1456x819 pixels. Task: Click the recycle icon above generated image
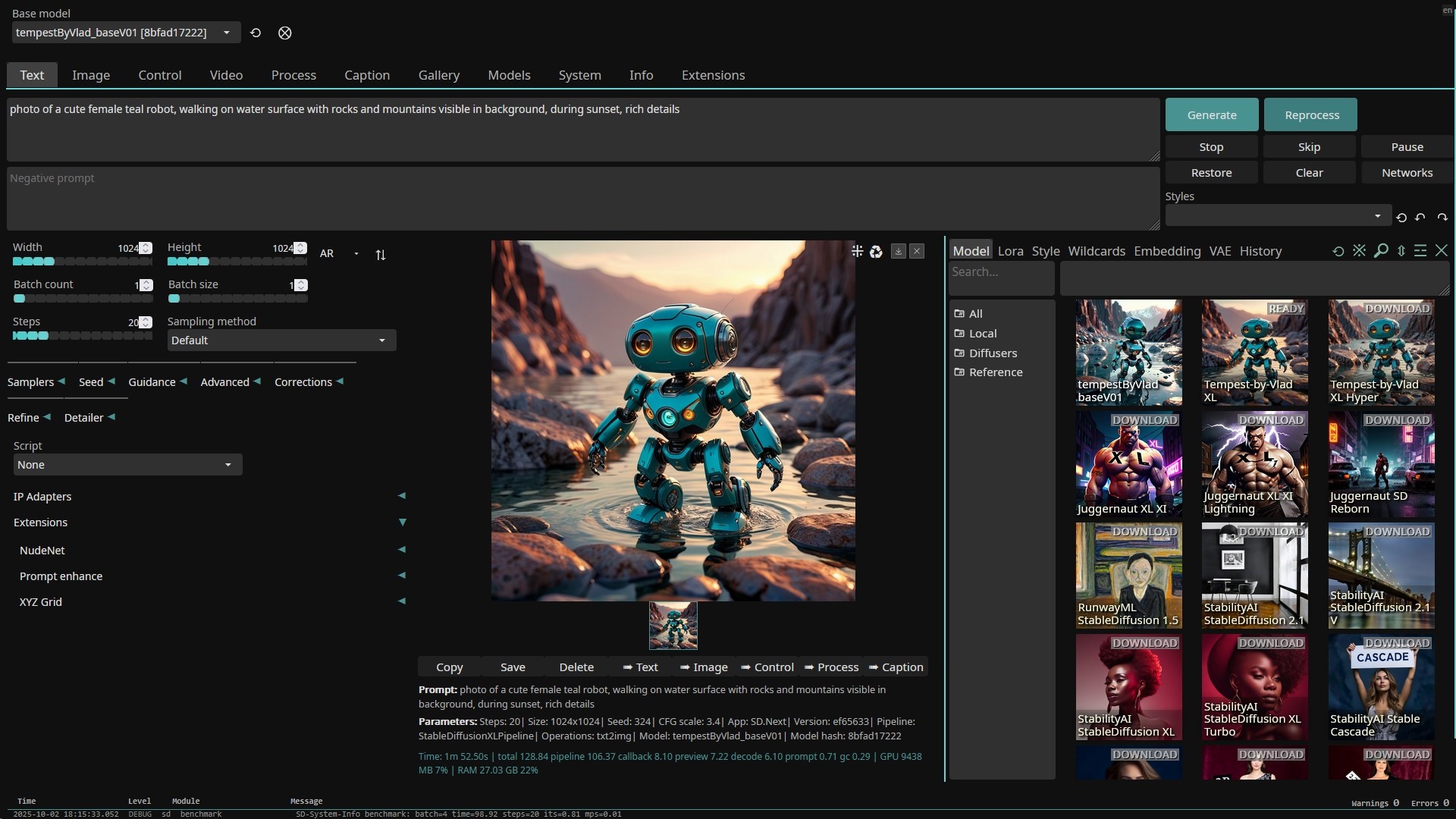pyautogui.click(x=876, y=252)
